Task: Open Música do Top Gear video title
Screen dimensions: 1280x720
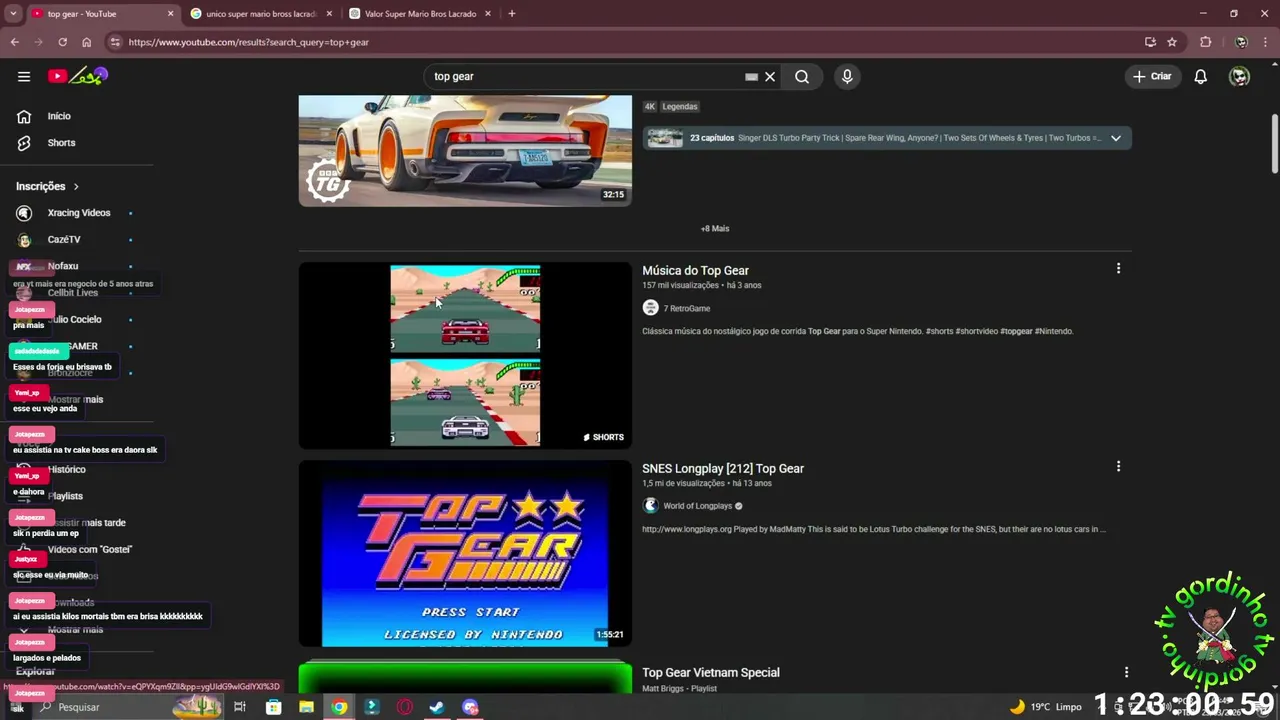Action: point(695,270)
